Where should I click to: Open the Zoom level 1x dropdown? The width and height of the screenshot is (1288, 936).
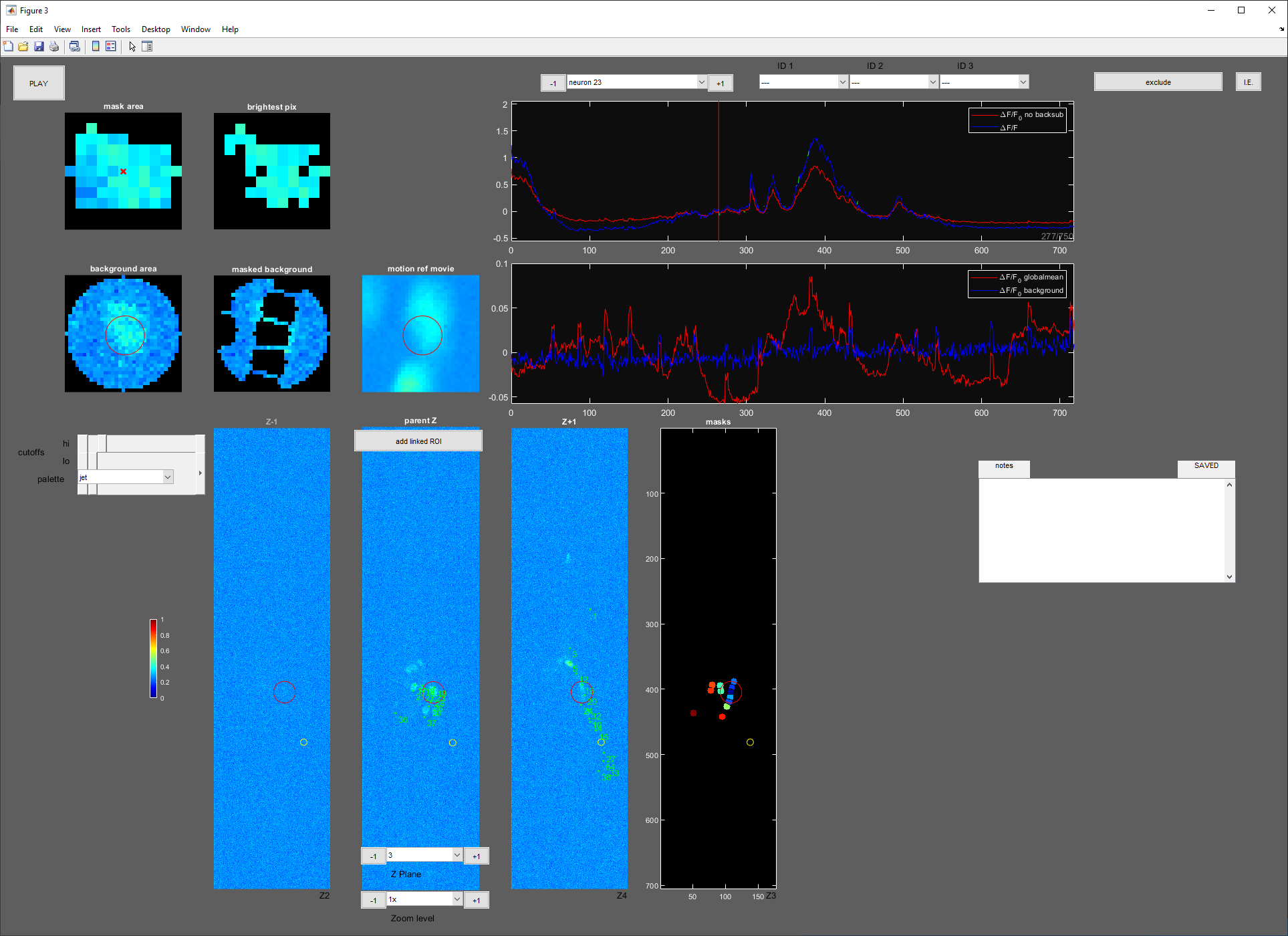(457, 899)
